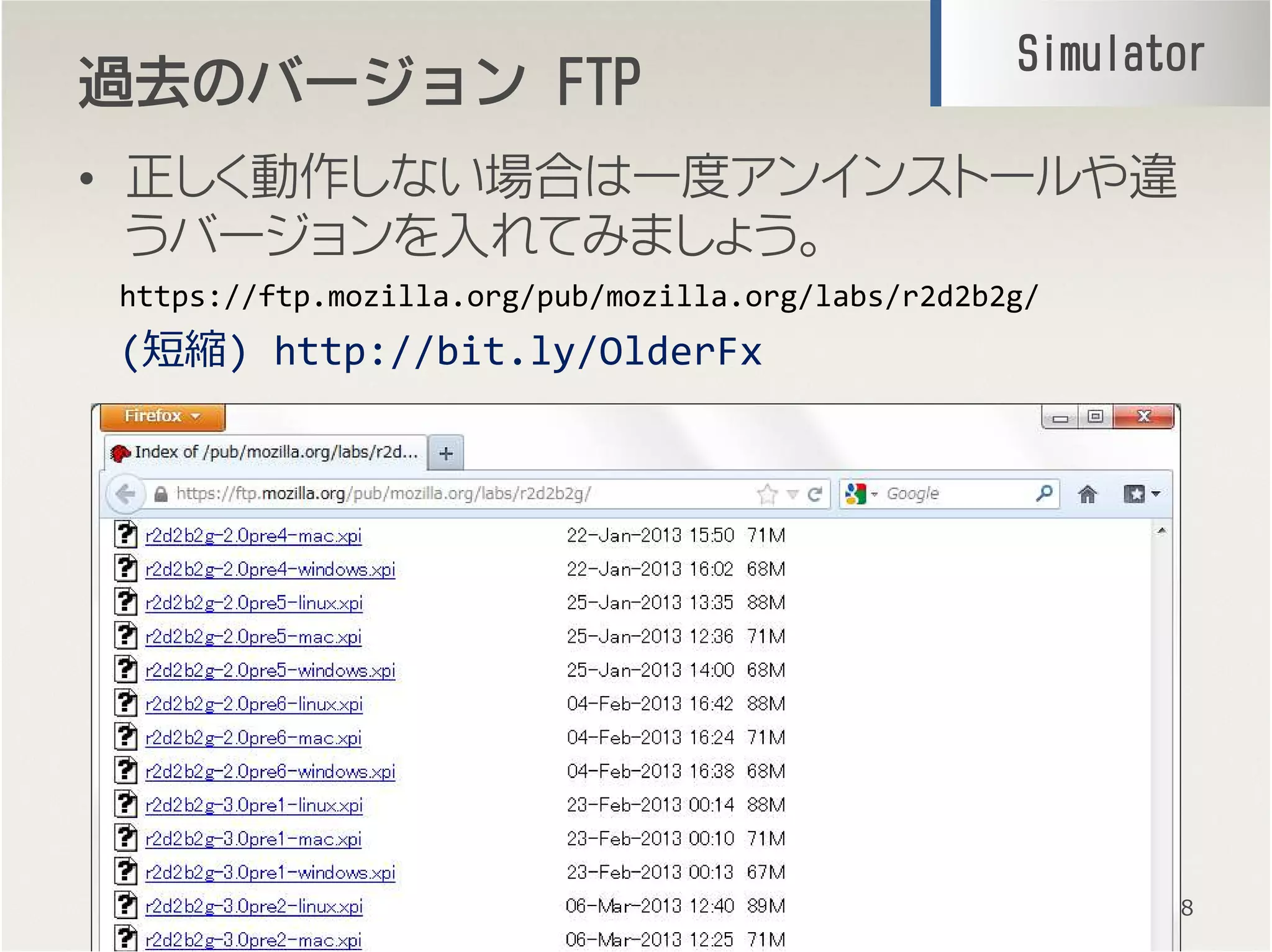Open link r2d2b2g-3.0pre1-linux.xpi
This screenshot has width=1272, height=952.
click(x=254, y=805)
